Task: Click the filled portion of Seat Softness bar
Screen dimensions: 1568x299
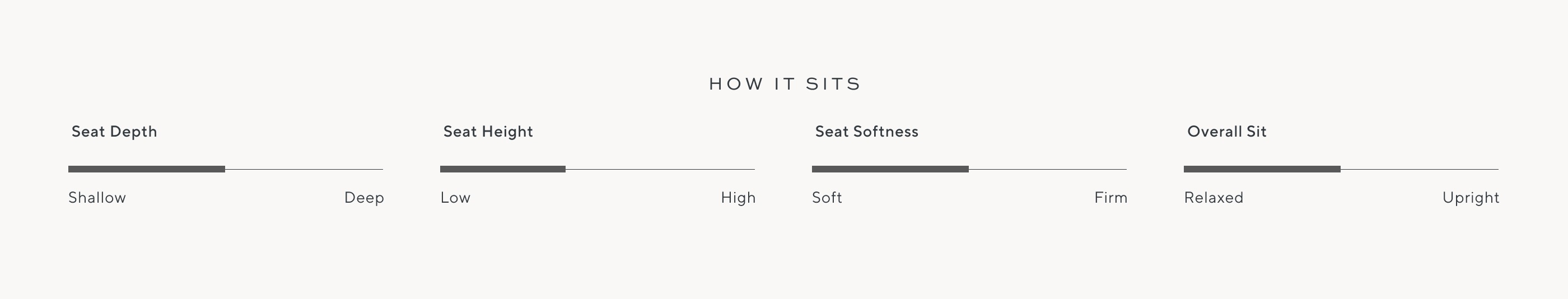Action: [x=890, y=169]
